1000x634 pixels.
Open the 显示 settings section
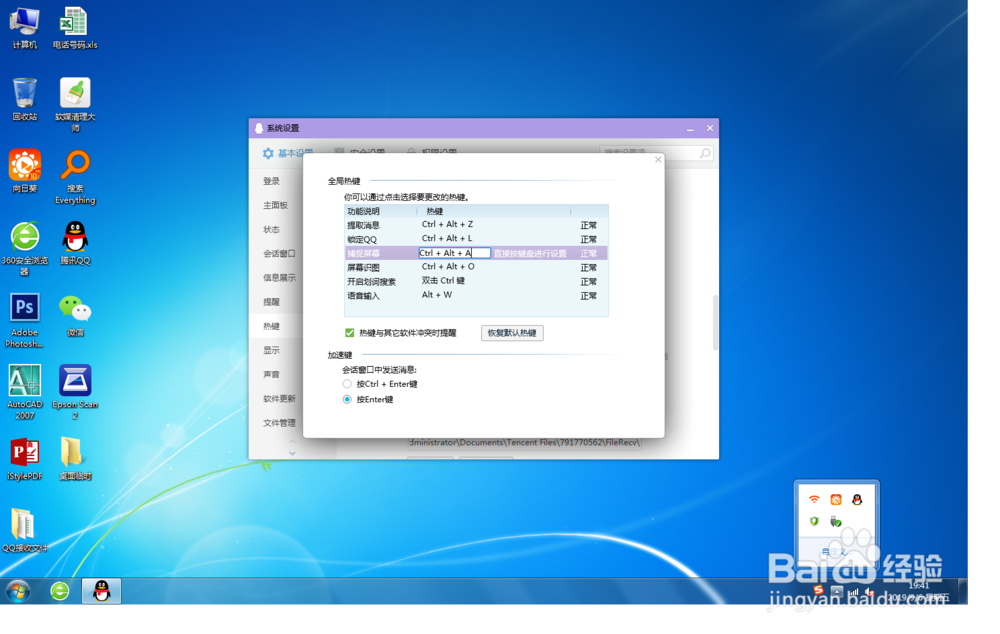[272, 351]
